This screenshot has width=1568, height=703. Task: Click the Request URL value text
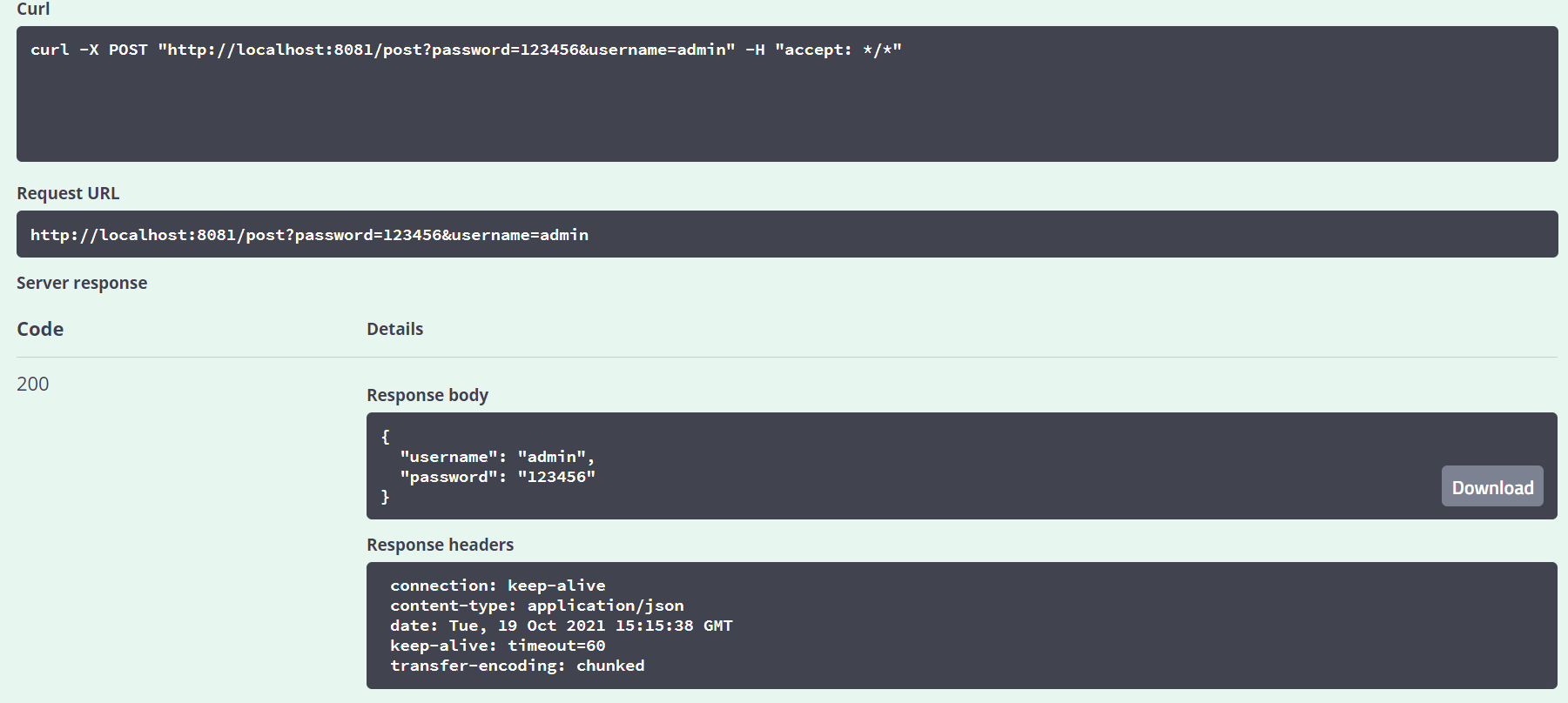(x=309, y=235)
